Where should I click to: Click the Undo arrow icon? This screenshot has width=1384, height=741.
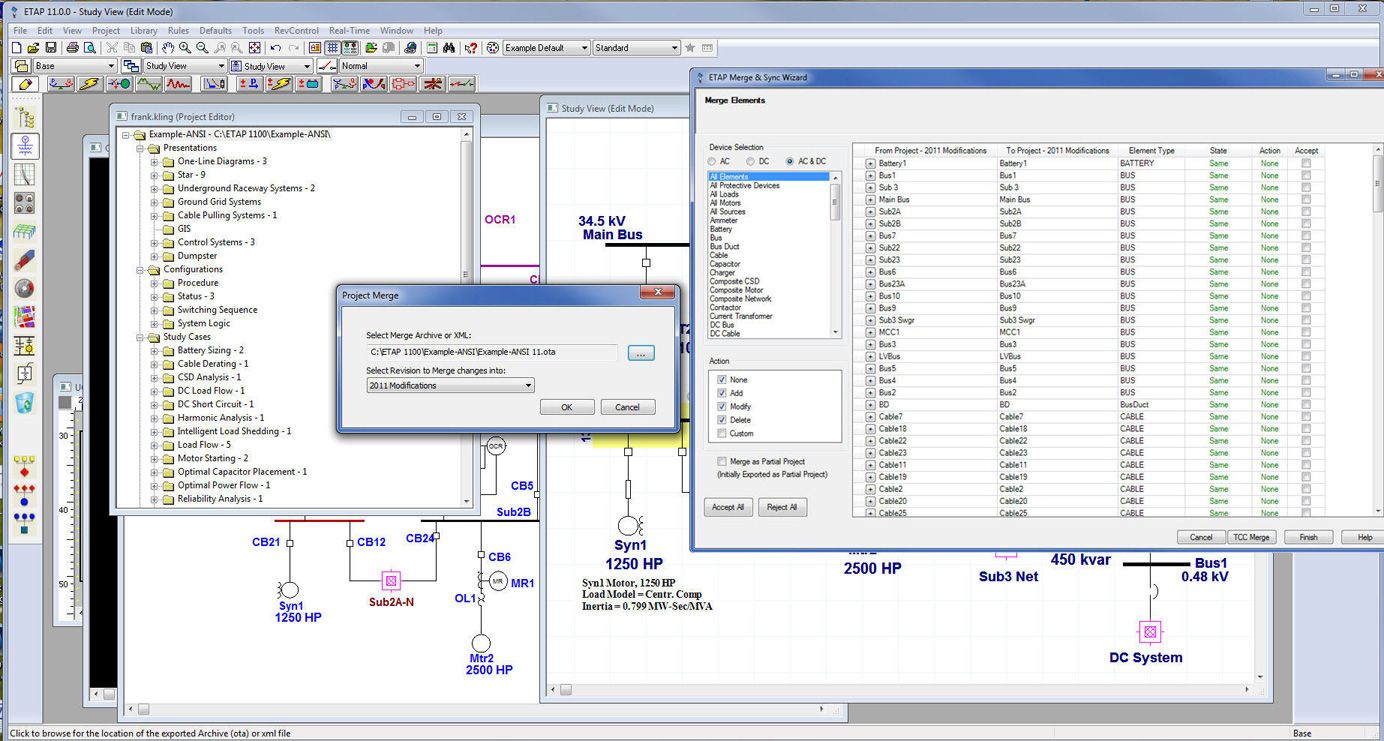(276, 47)
